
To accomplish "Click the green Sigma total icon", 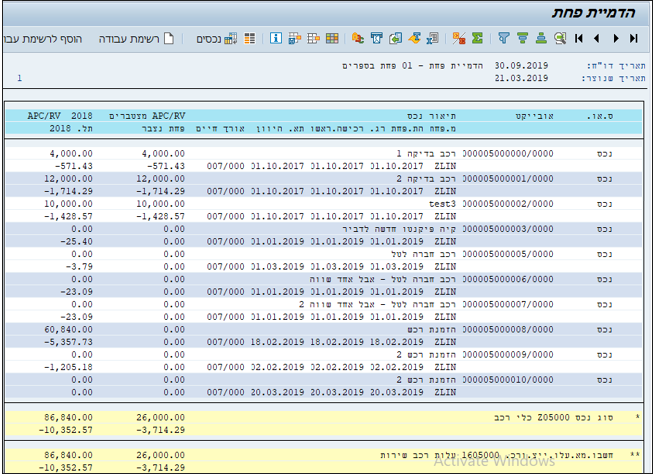I will (x=477, y=38).
